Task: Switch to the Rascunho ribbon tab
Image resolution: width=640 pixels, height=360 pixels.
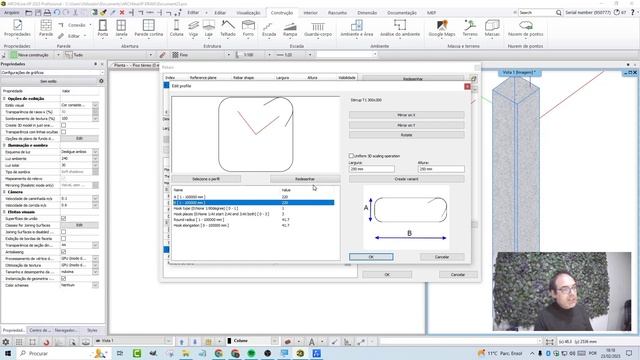Action: (x=337, y=13)
